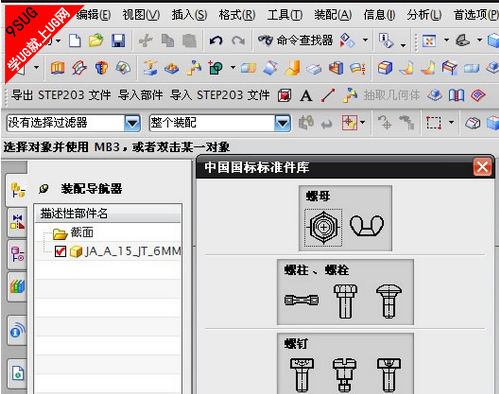
Task: Open the 首选项(P) menu
Action: [476, 15]
